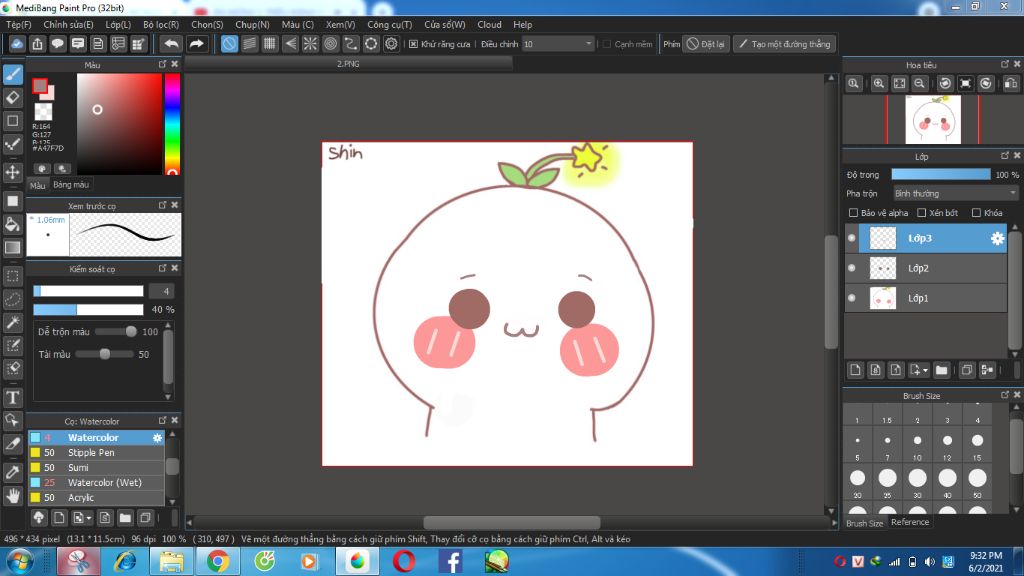Select the Eraser tool
Screen dimensions: 1024x576
13,98
